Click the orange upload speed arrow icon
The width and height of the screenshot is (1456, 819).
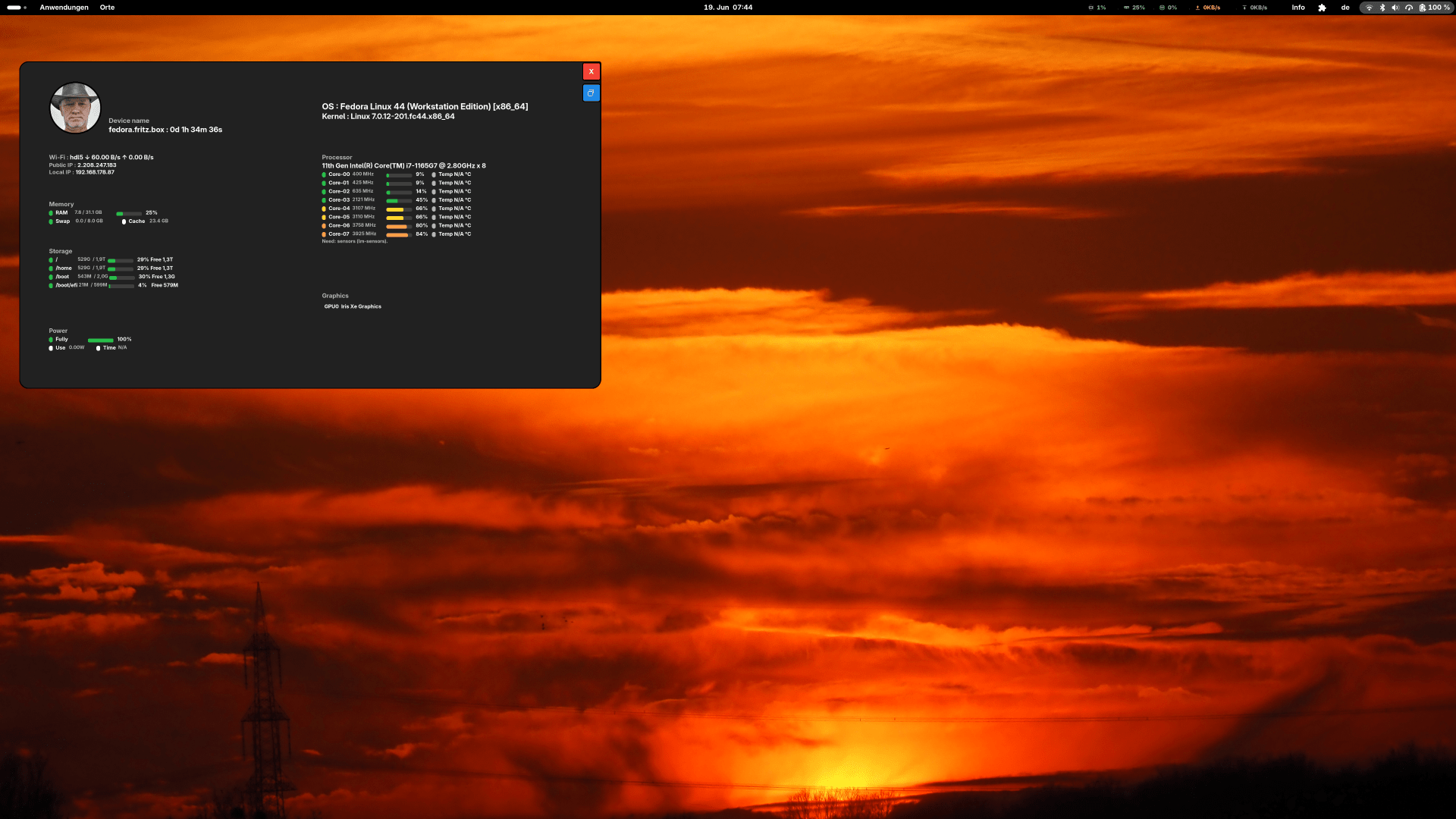(1197, 8)
